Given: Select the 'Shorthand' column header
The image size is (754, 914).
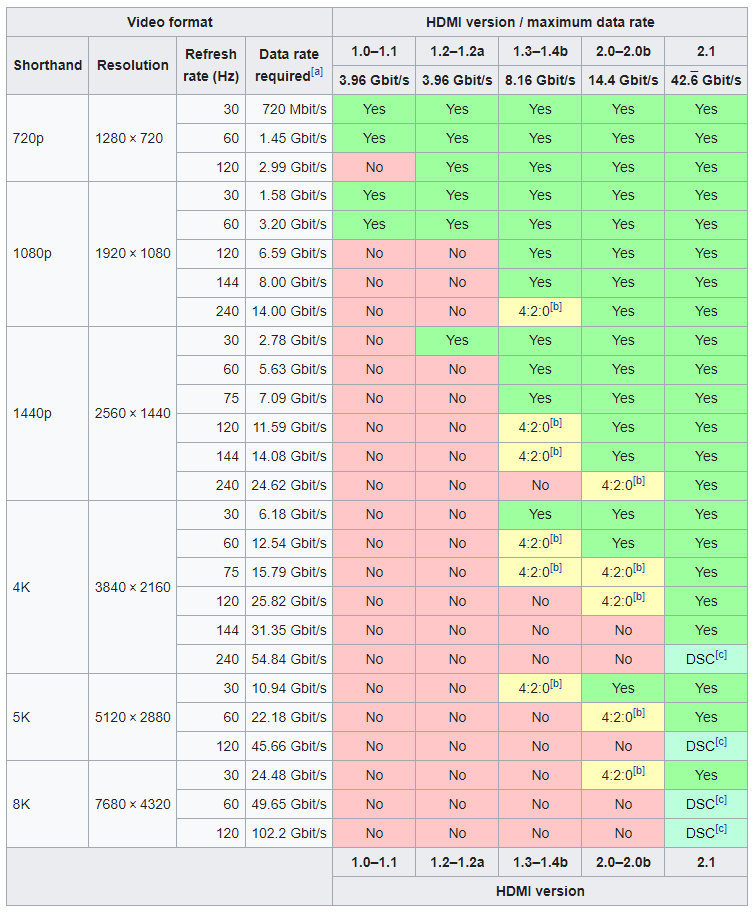Looking at the screenshot, I should tap(48, 65).
